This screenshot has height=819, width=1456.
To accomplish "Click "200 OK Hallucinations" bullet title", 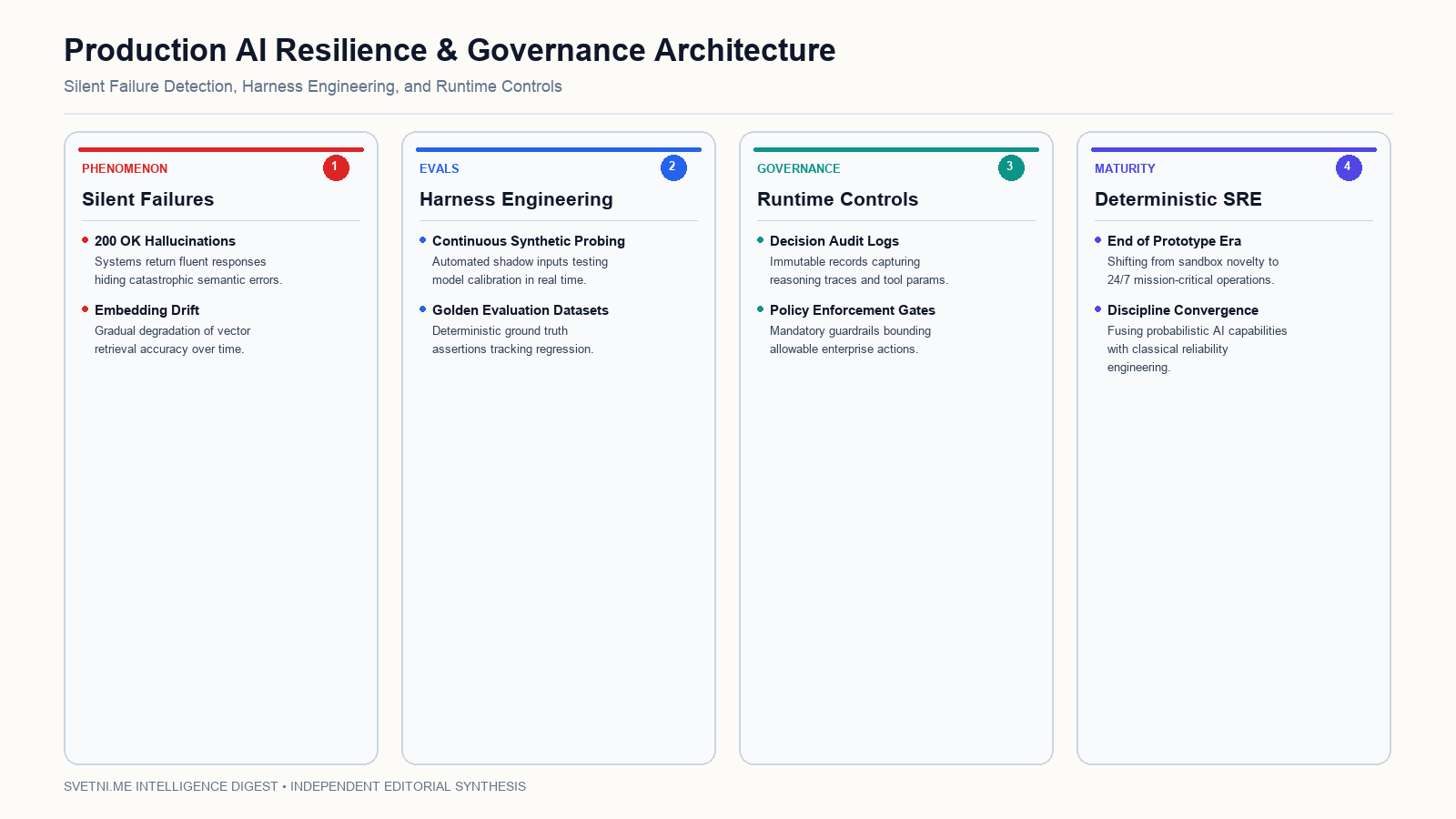I will (x=165, y=241).
